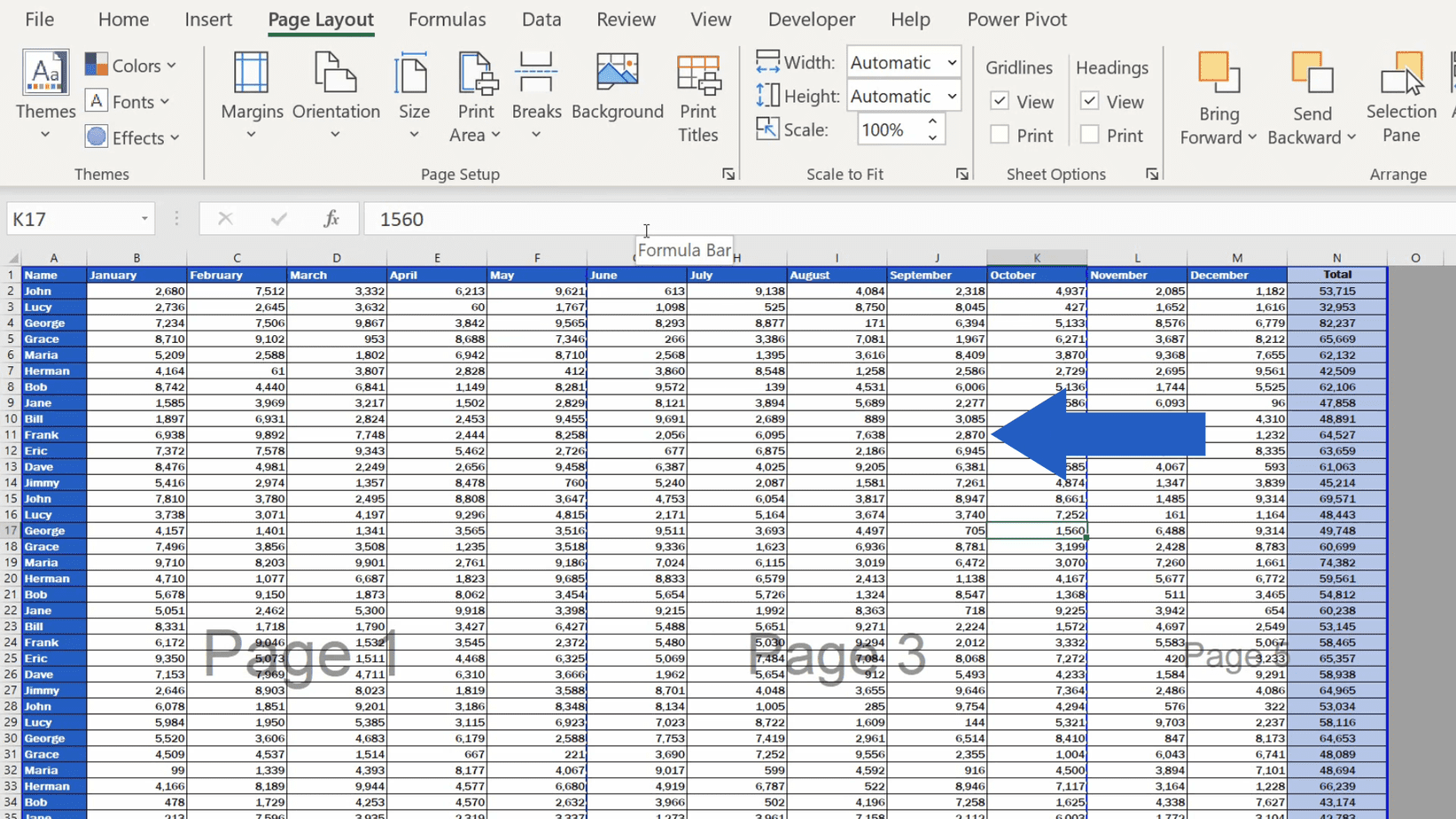Select the Print Titles tool
The height and width of the screenshot is (819, 1456).
point(697,99)
